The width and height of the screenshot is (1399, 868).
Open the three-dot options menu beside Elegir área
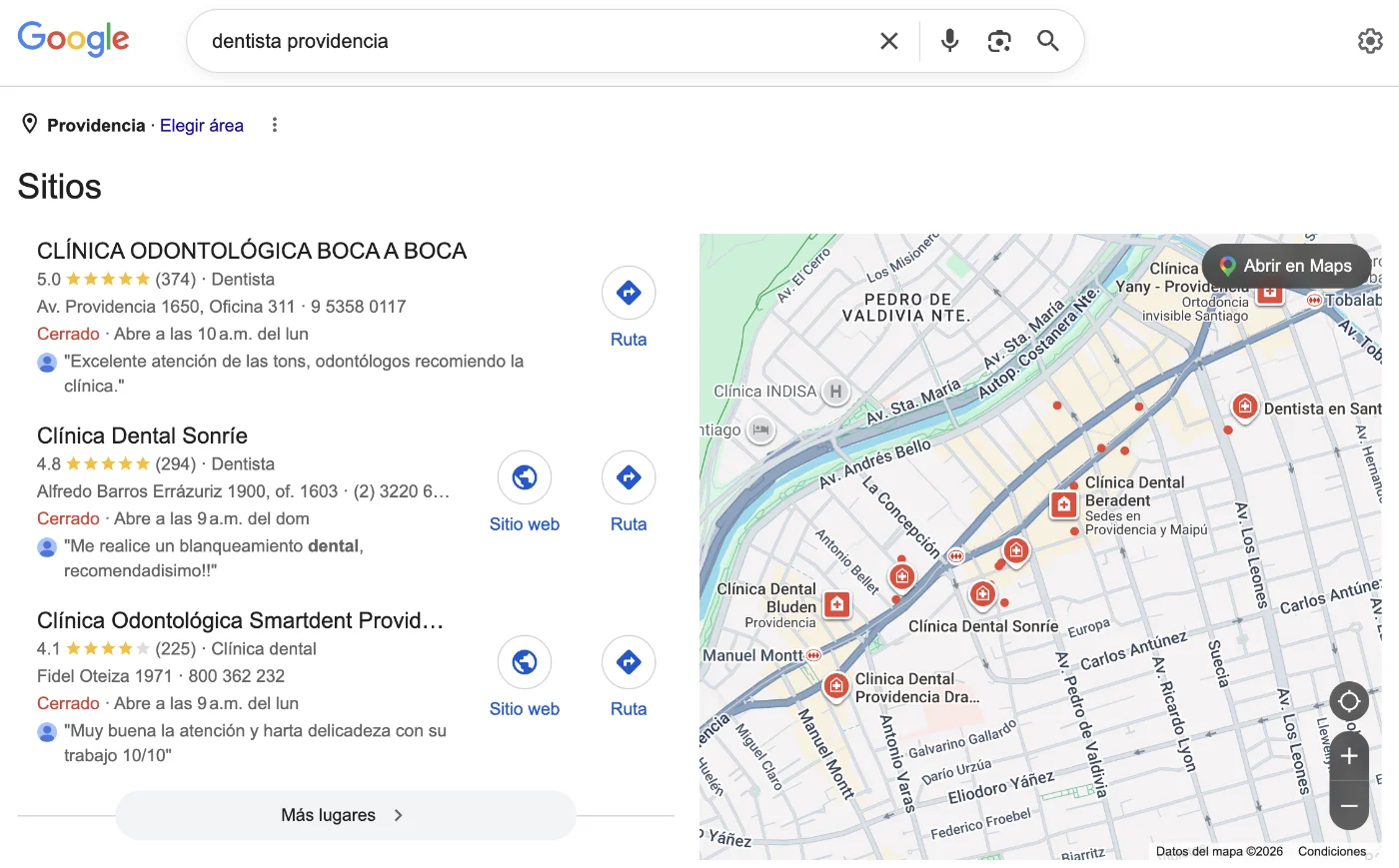pyautogui.click(x=275, y=125)
